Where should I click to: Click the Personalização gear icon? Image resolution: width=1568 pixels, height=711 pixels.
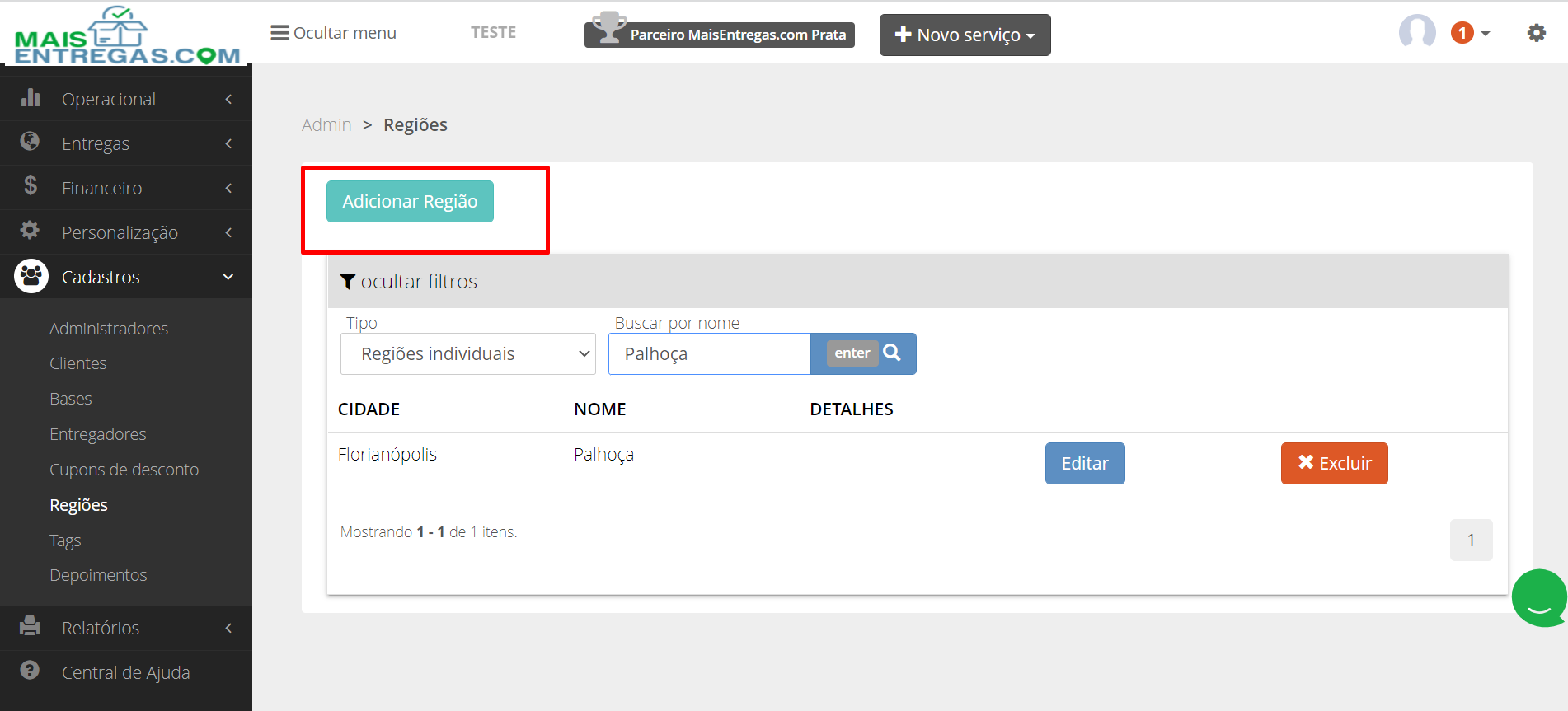coord(31,231)
